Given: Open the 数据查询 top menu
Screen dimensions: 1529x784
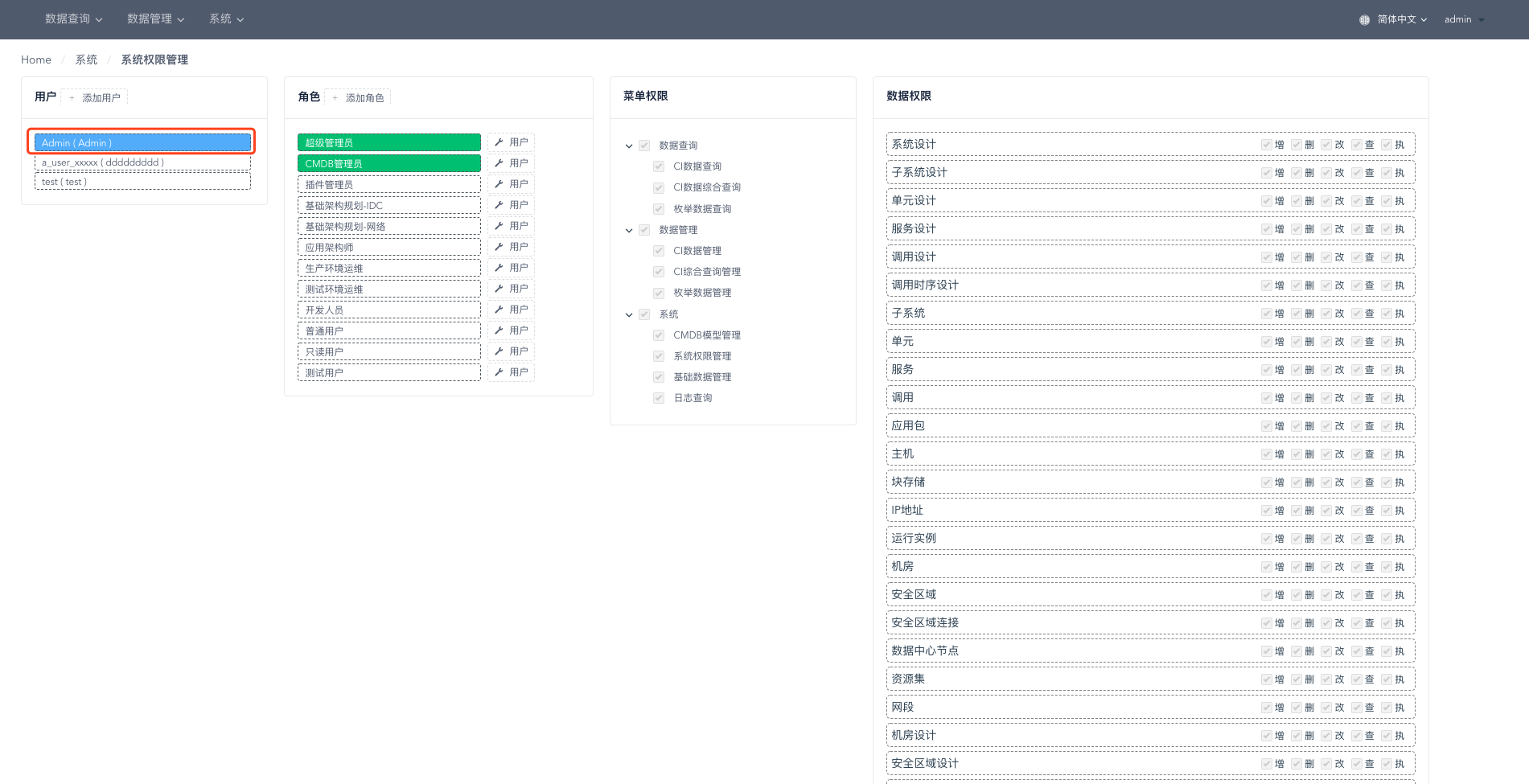Looking at the screenshot, I should [x=74, y=19].
